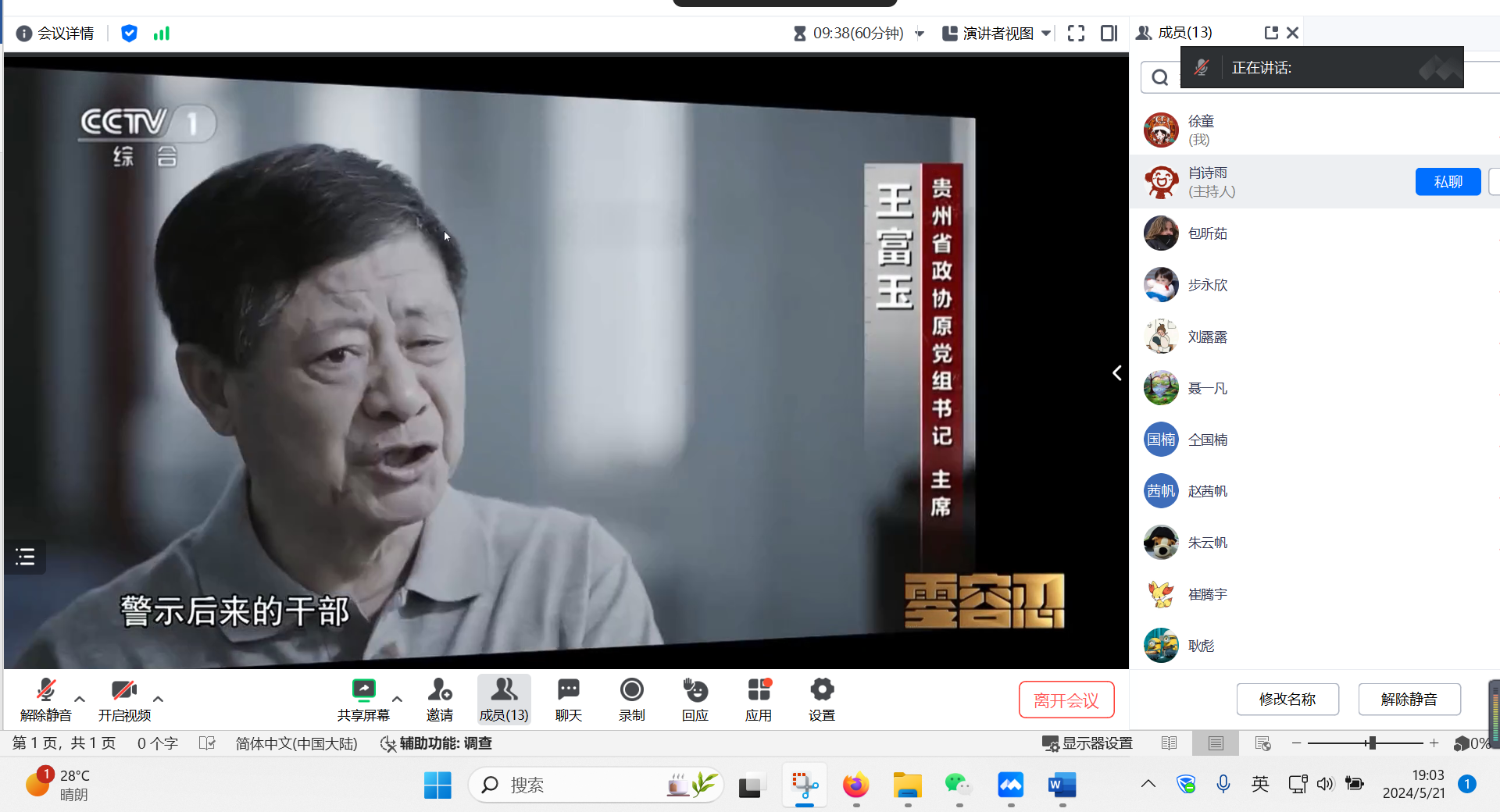Click private chat button for 肖诗雨
The height and width of the screenshot is (812, 1500).
pos(1447,182)
